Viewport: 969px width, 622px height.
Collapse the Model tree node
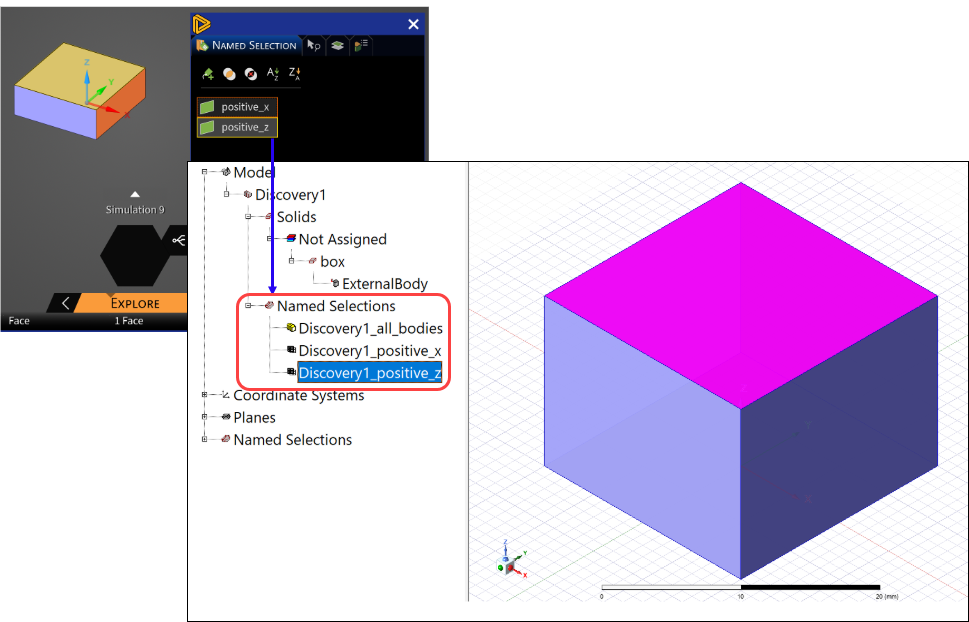point(204,172)
